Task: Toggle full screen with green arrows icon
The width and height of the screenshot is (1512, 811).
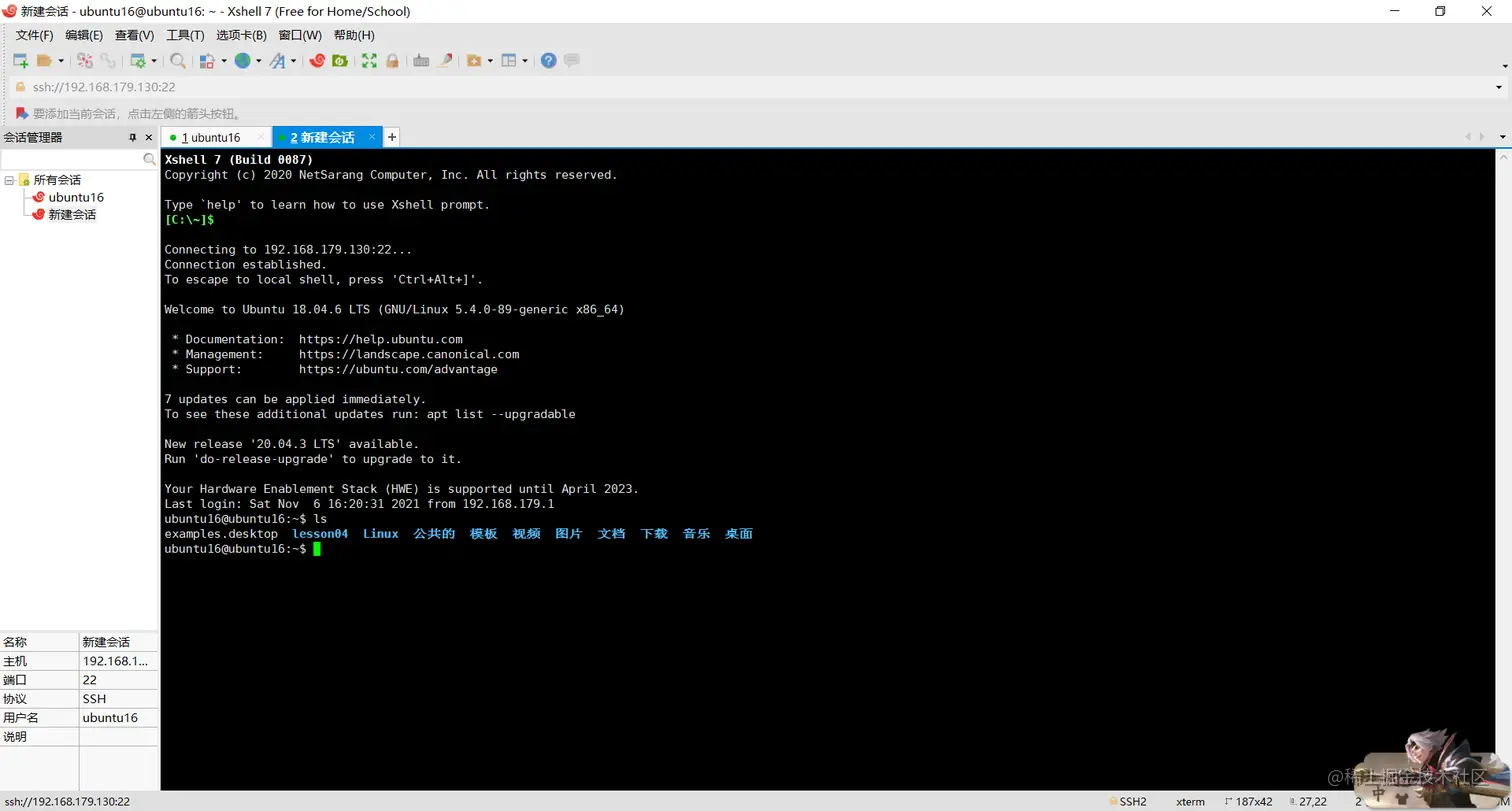Action: pos(369,61)
